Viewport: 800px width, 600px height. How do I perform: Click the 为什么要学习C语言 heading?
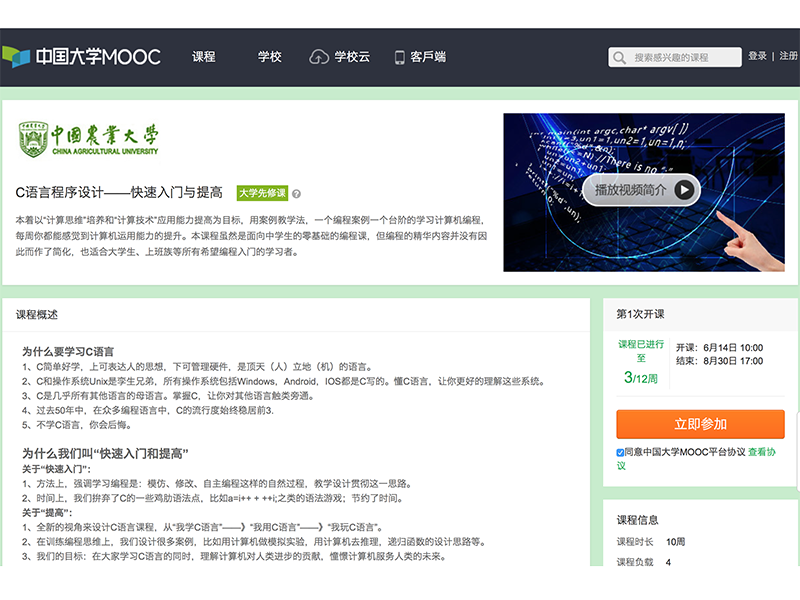click(x=68, y=352)
